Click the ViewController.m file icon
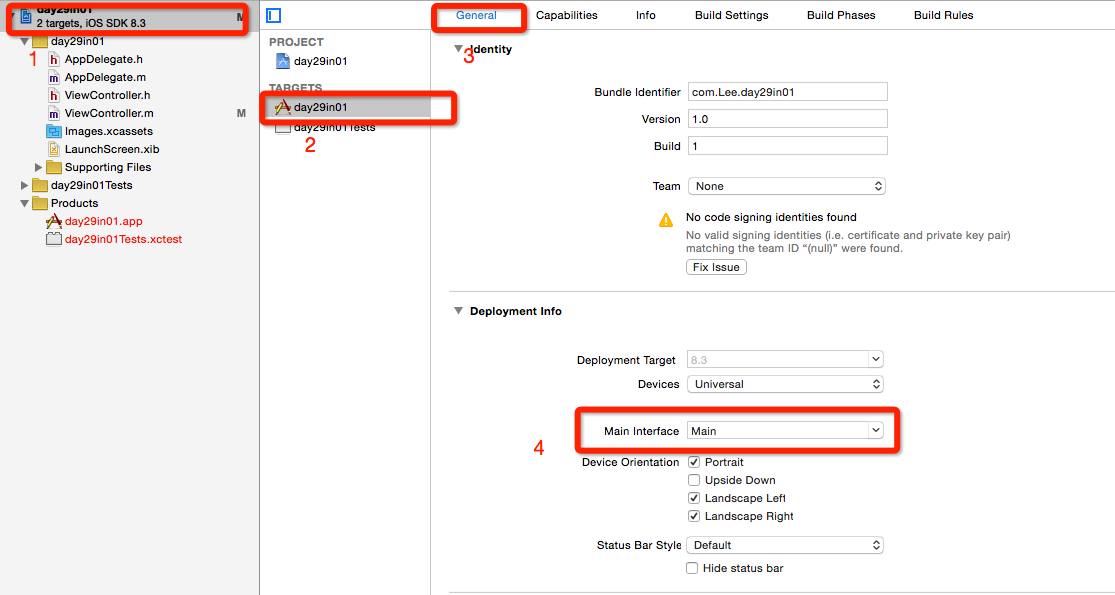This screenshot has width=1115, height=595. click(53, 113)
